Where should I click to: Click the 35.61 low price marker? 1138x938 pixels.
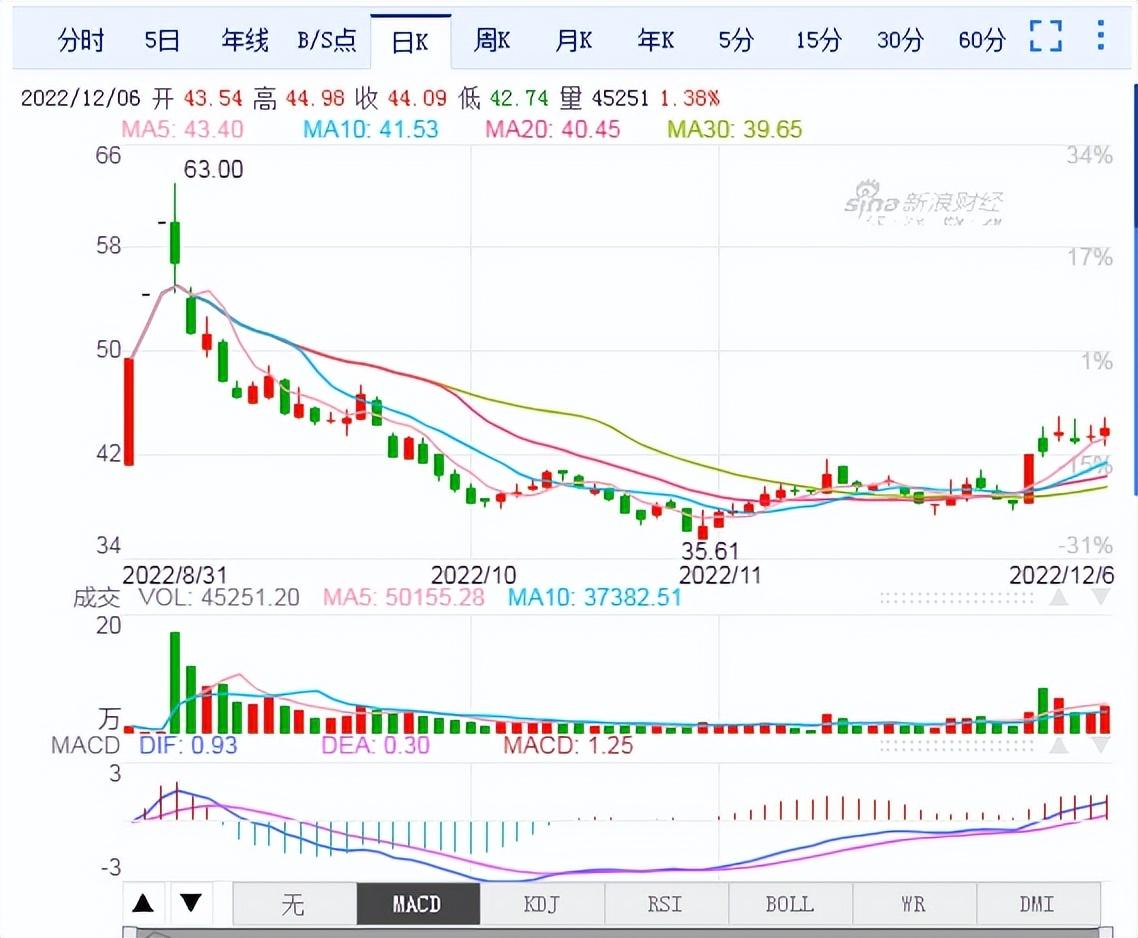(x=709, y=551)
